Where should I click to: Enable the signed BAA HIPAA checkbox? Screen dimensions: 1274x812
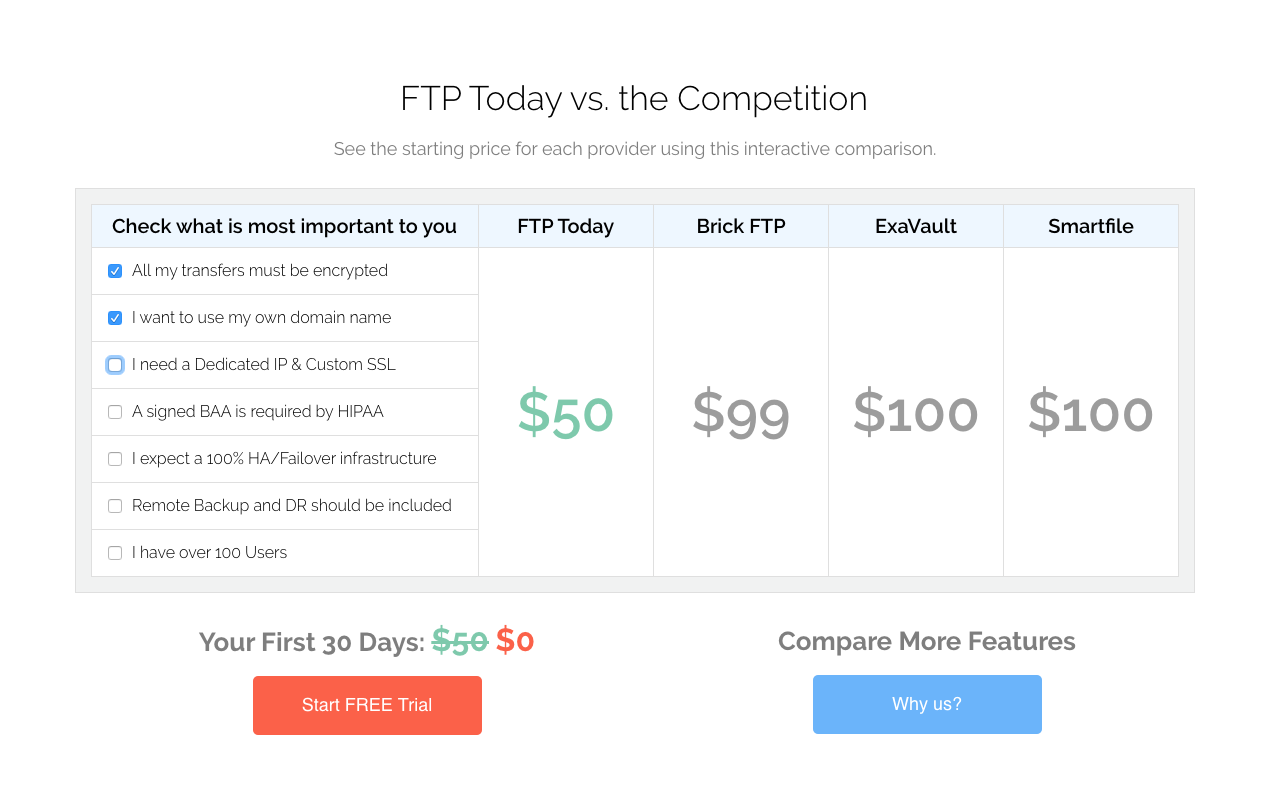(x=115, y=412)
